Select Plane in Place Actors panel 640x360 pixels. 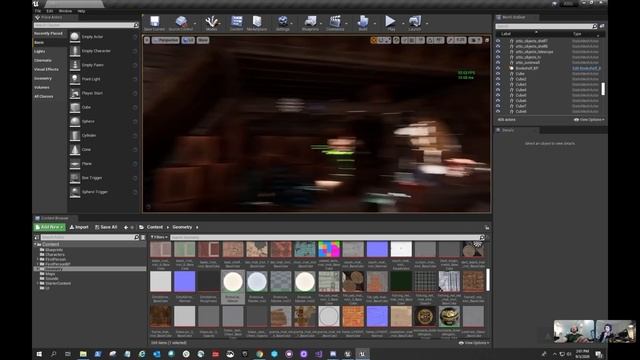coord(103,164)
